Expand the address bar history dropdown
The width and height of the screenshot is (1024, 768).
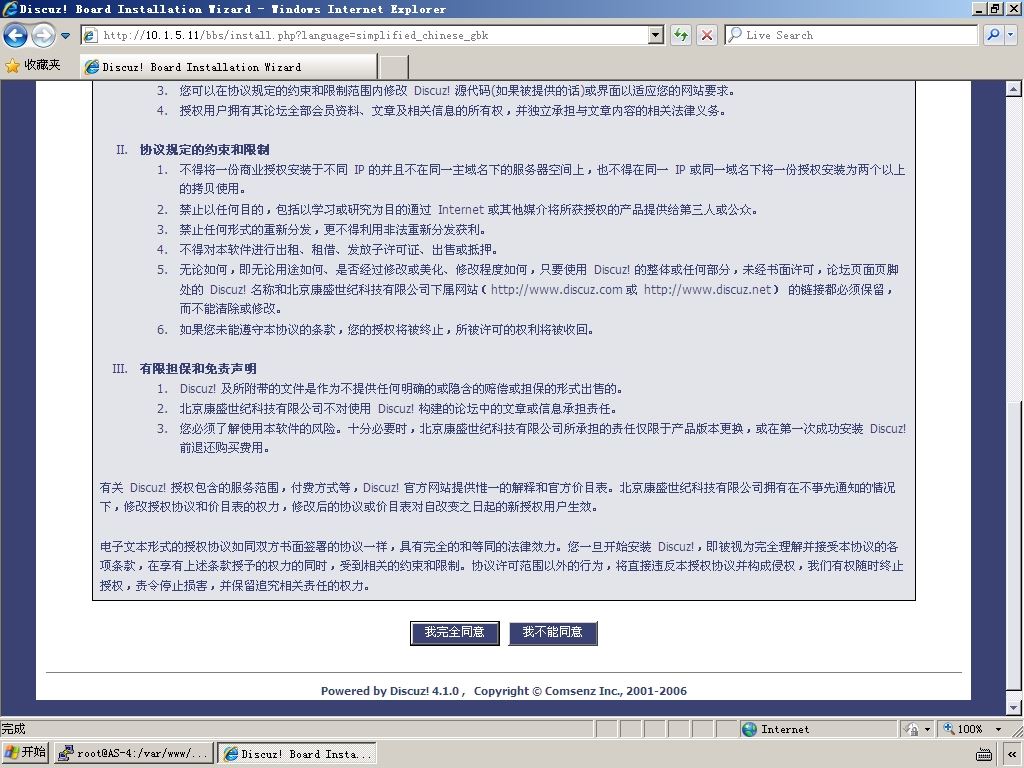coord(656,35)
